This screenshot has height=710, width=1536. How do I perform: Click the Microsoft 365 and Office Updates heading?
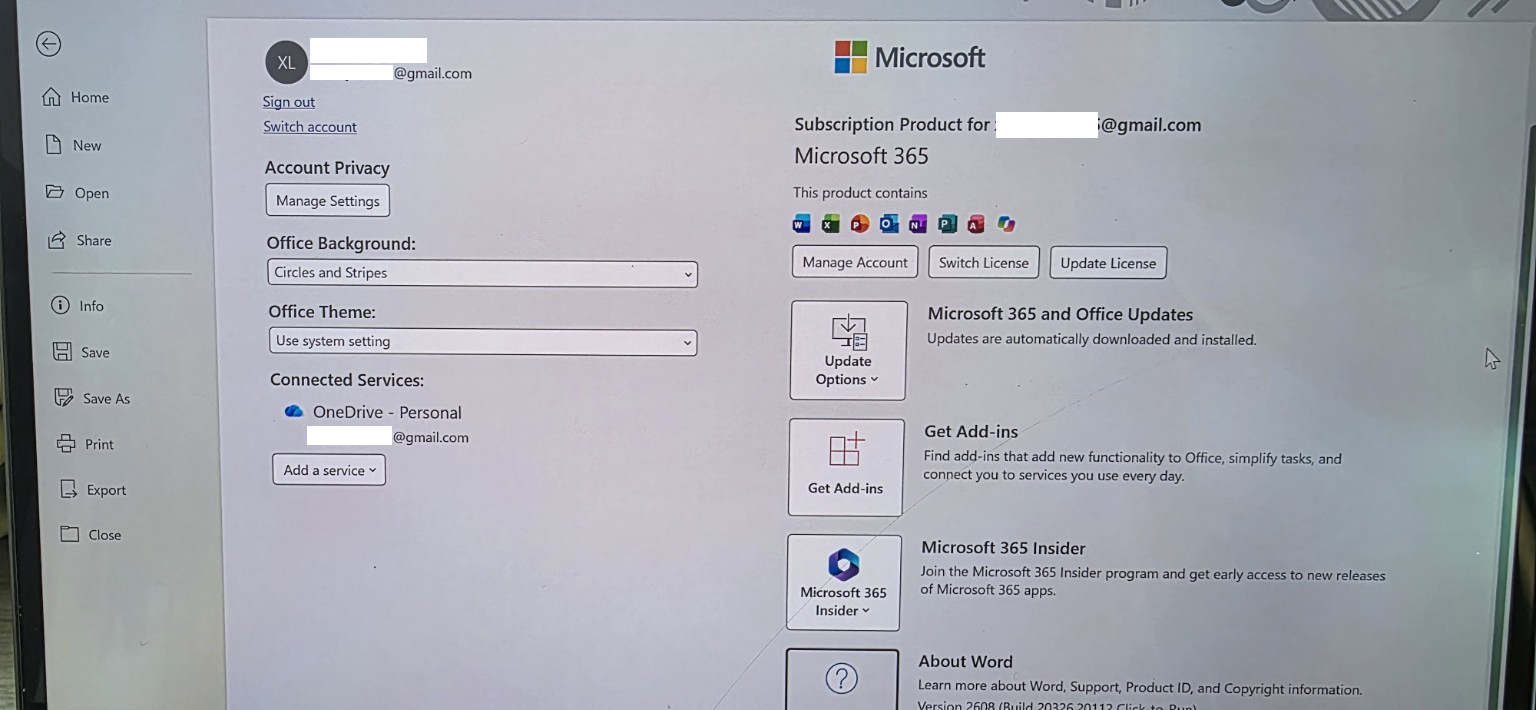(1060, 314)
